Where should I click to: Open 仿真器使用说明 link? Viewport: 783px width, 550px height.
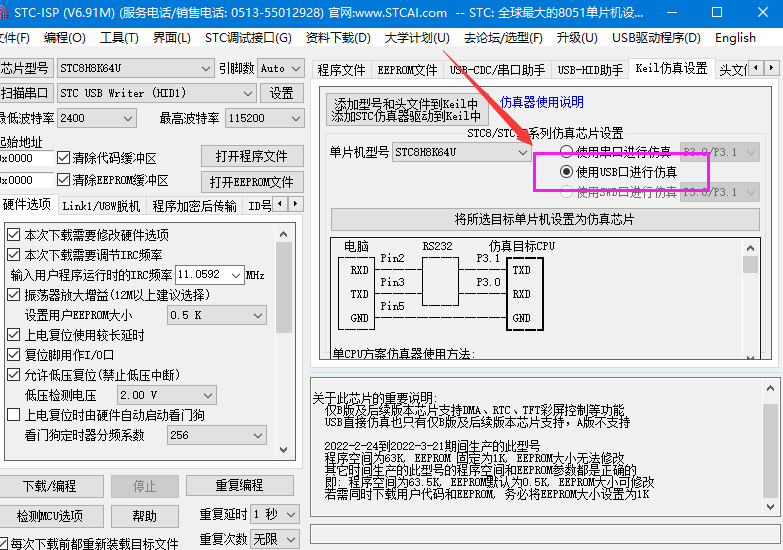[542, 102]
